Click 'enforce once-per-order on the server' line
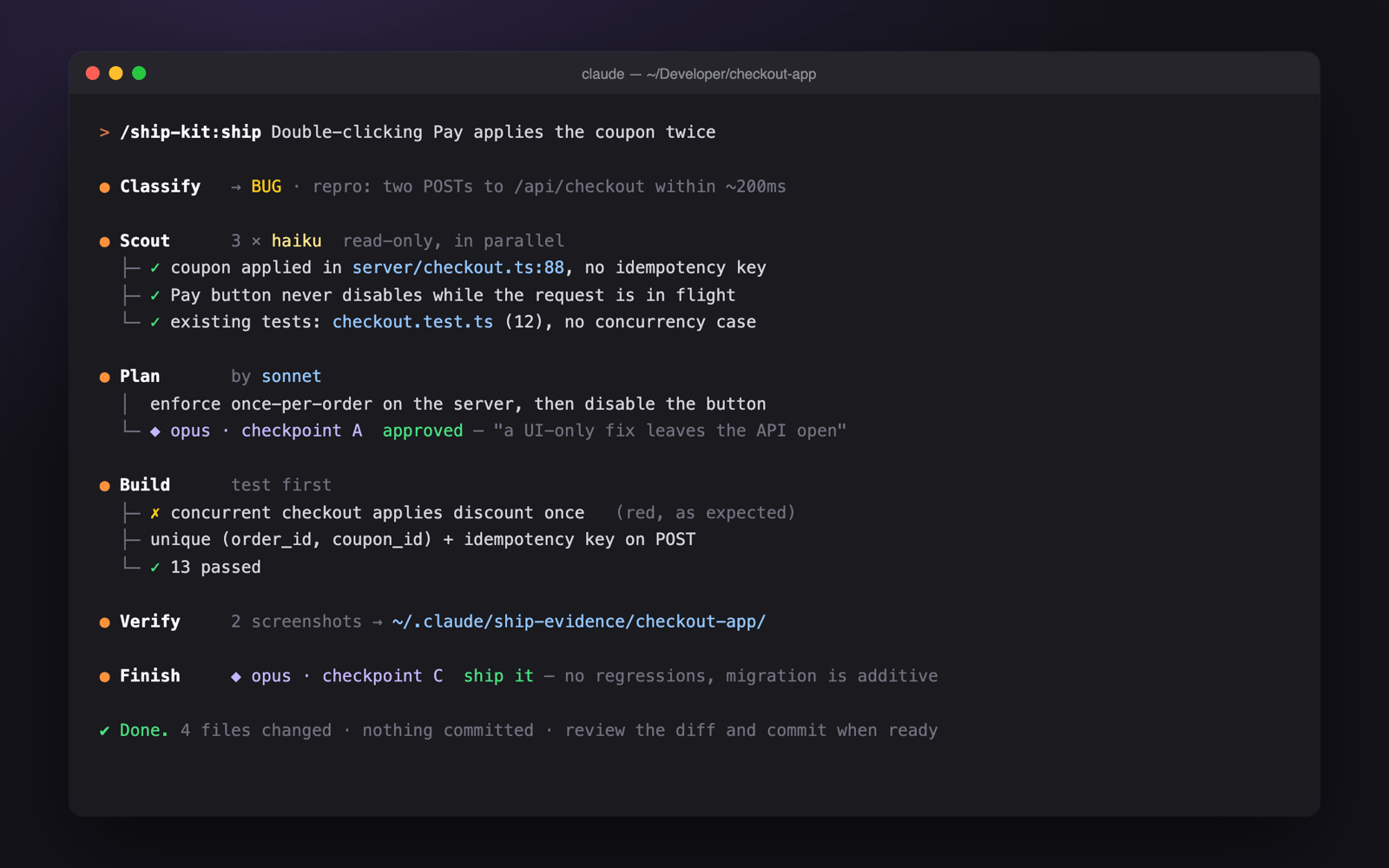This screenshot has width=1389, height=868. click(x=458, y=404)
